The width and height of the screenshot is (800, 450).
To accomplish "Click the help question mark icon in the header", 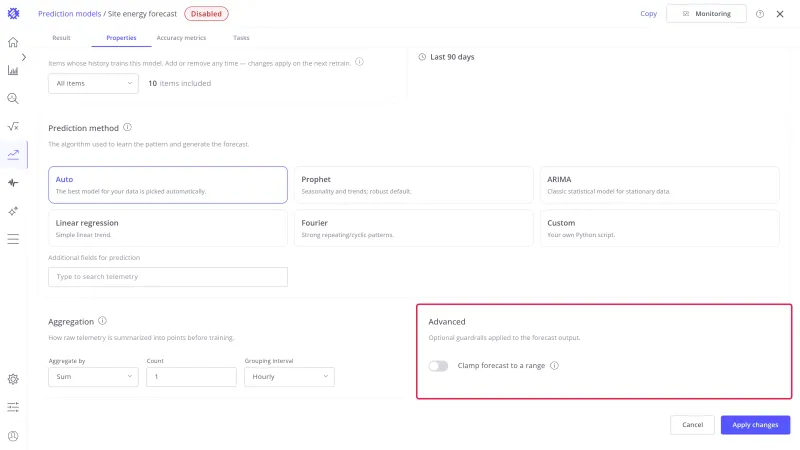I will point(760,14).
